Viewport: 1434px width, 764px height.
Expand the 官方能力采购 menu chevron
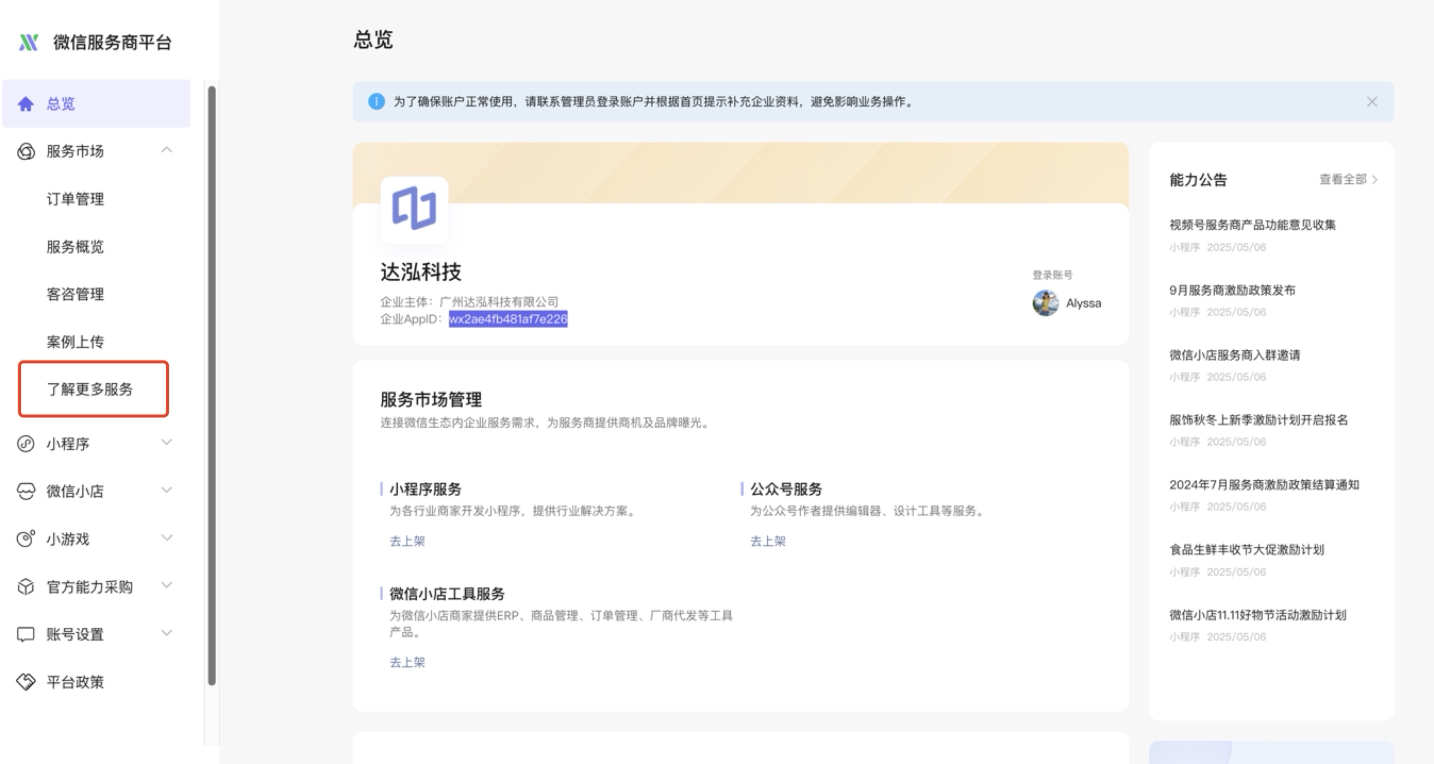(167, 587)
